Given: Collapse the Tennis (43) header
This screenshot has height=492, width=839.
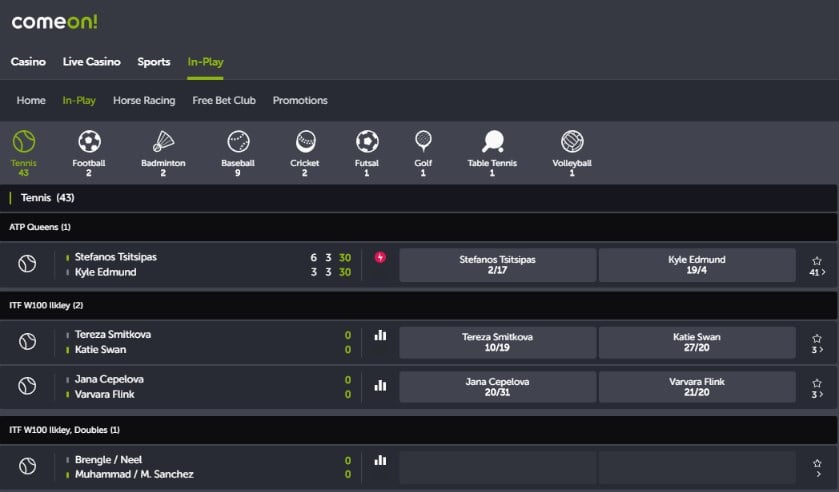Looking at the screenshot, I should (x=419, y=198).
